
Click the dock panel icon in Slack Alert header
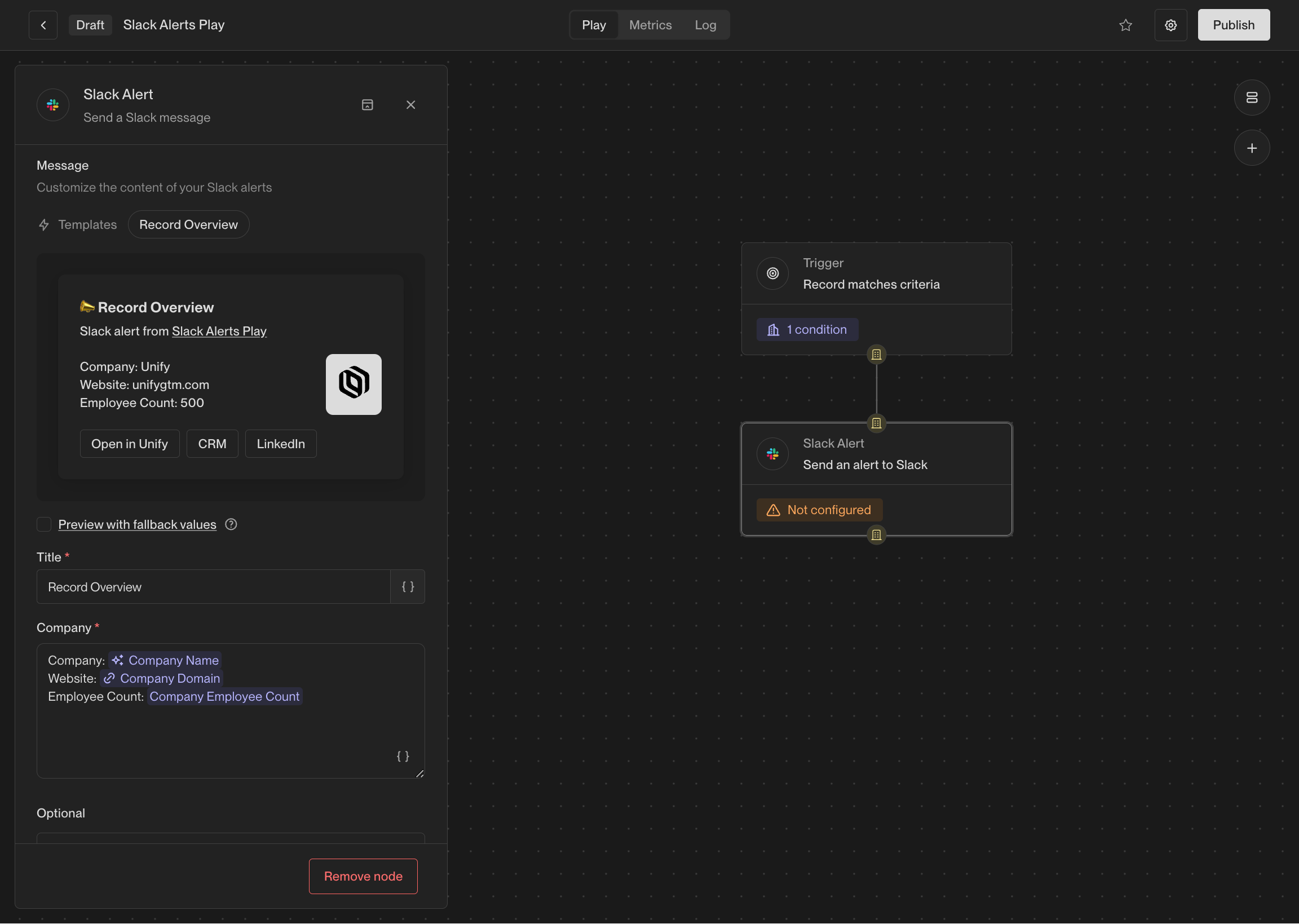tap(367, 105)
